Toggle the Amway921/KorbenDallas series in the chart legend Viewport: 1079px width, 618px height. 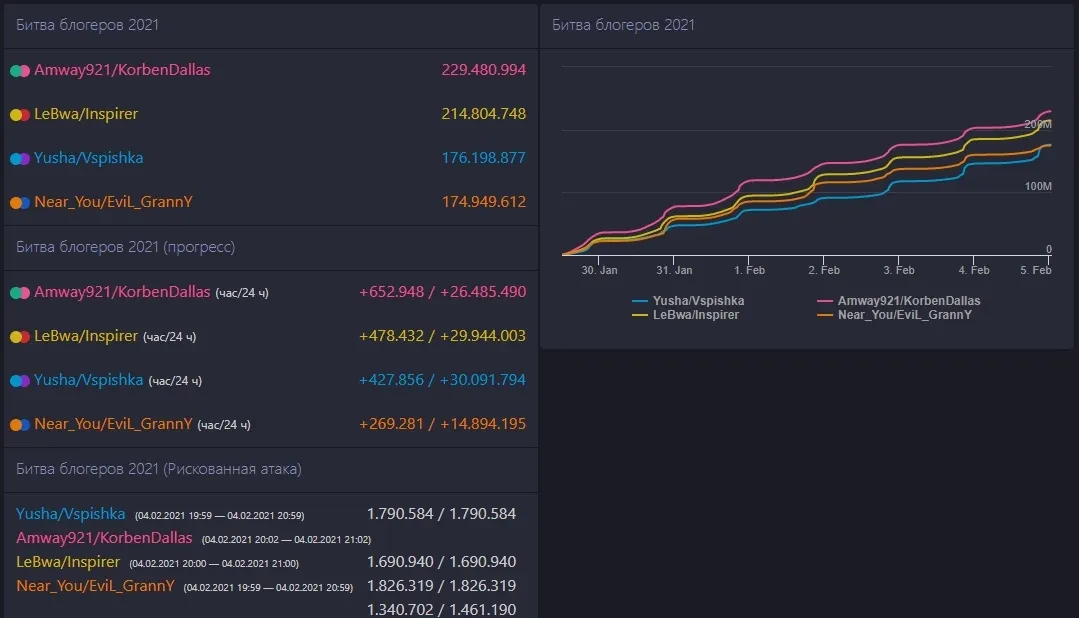(910, 300)
